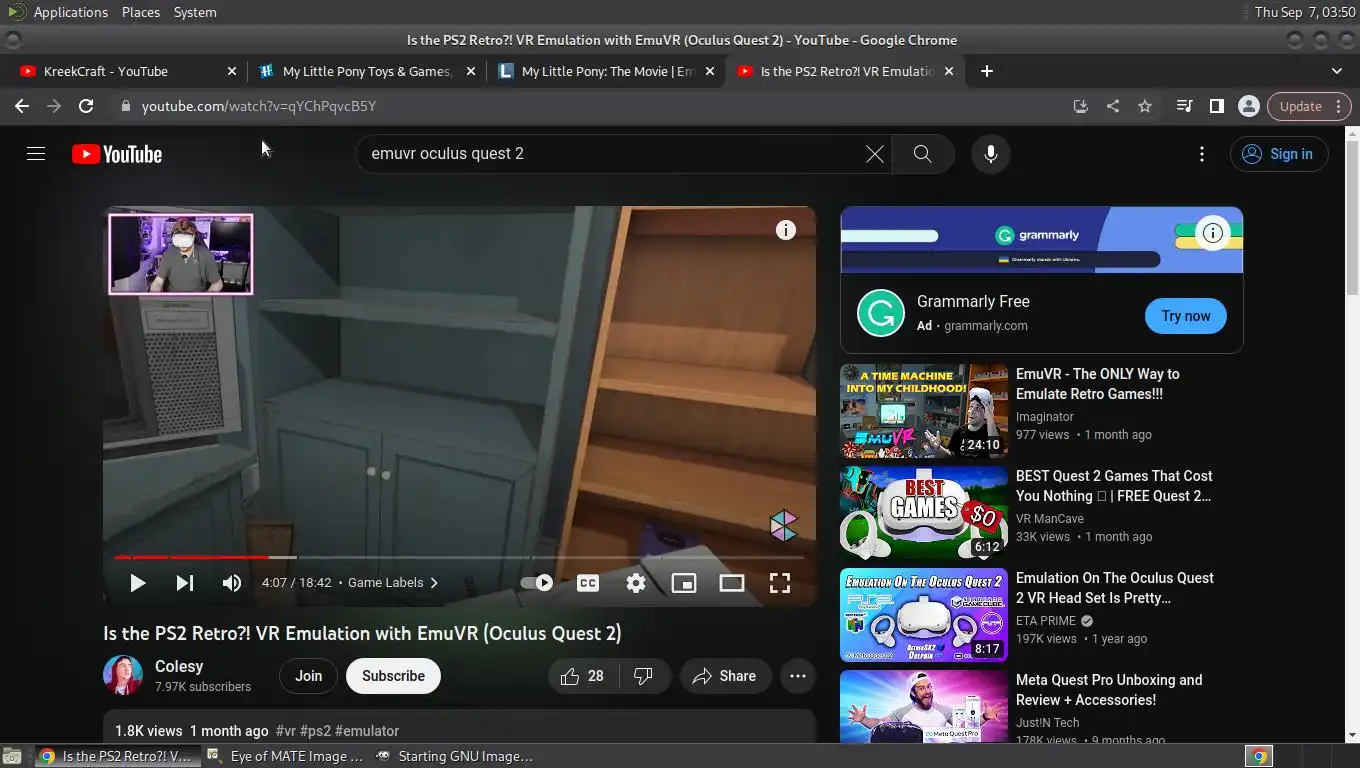The height and width of the screenshot is (768, 1360).
Task: Switch to Eye of MATE Image taskbar item
Action: tap(287, 756)
